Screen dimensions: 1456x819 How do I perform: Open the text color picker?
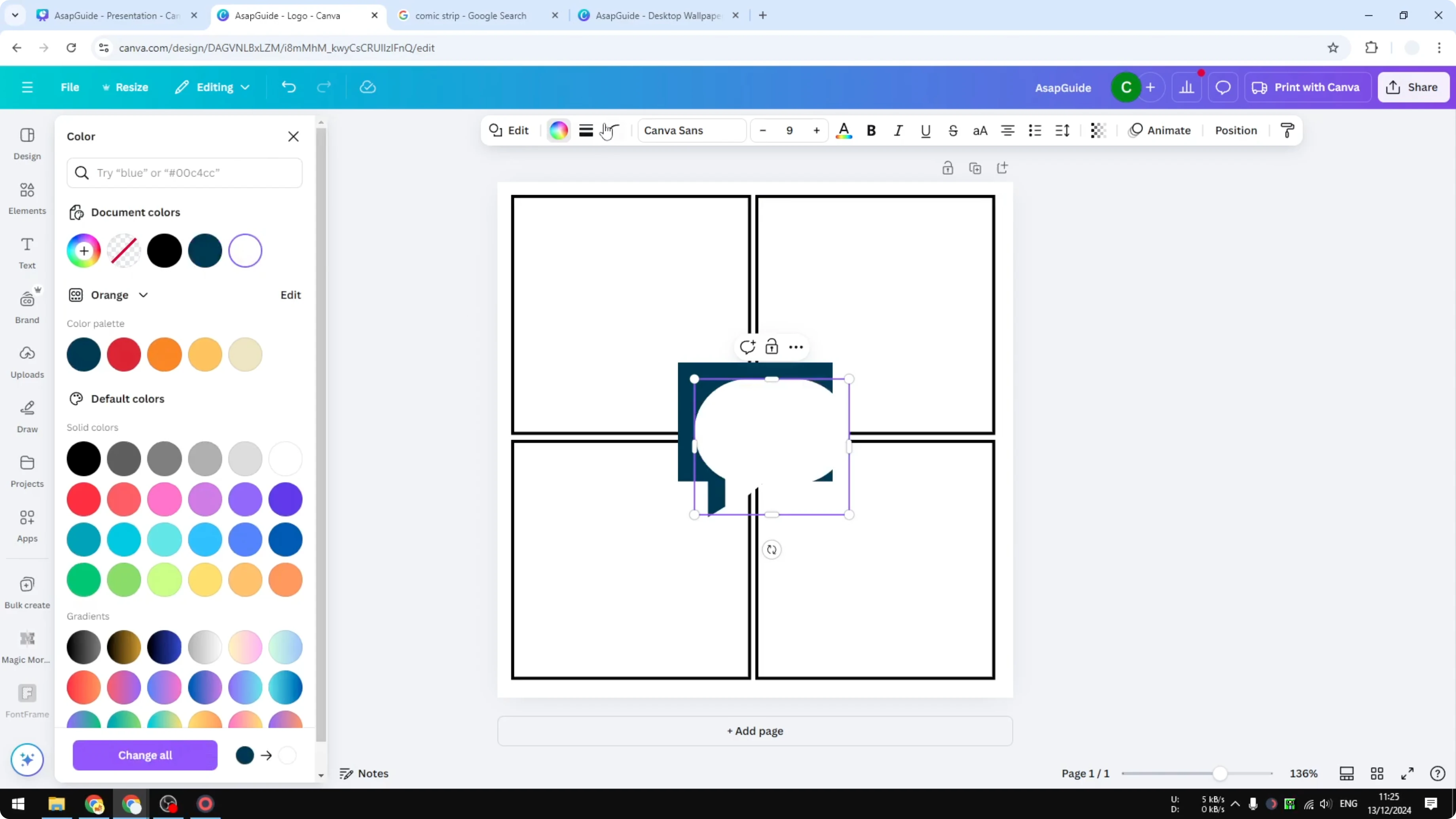pos(844,131)
